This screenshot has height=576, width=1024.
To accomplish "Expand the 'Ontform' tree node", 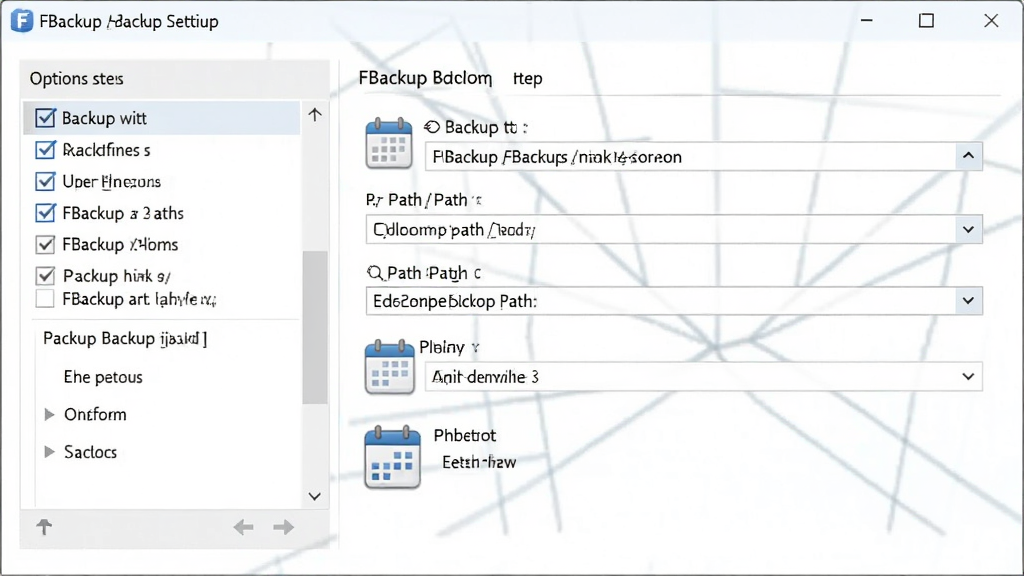I will click(49, 414).
